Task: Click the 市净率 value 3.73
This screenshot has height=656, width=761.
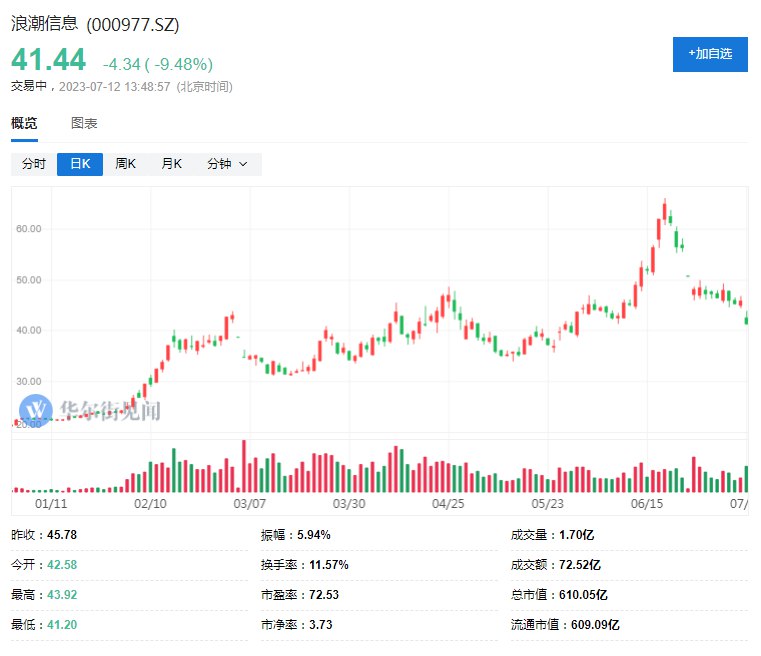Action: point(321,624)
